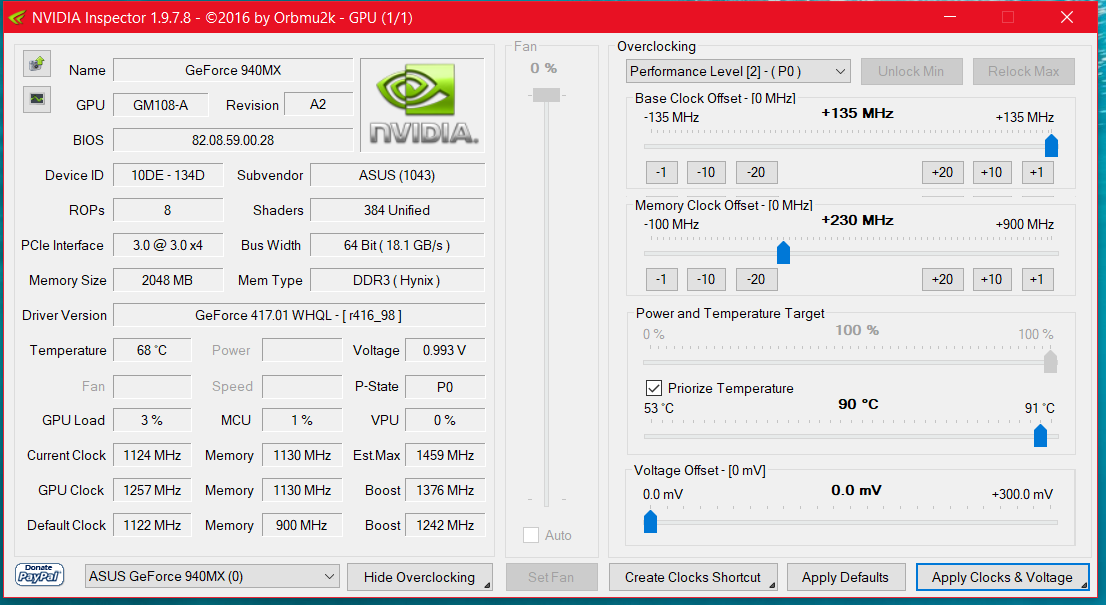The height and width of the screenshot is (605, 1106).
Task: Click the Set Fan button
Action: pos(551,577)
